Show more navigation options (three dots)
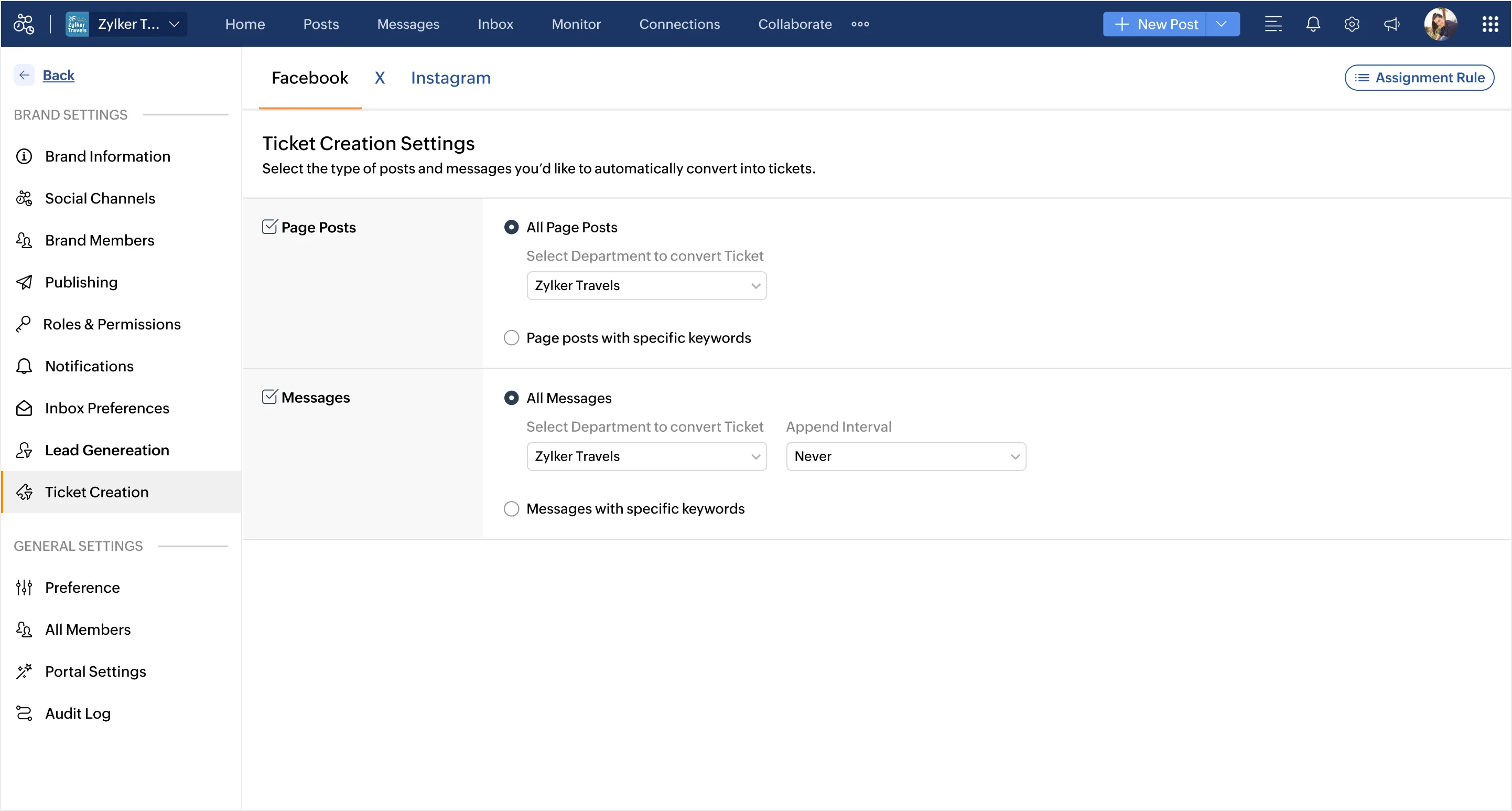Viewport: 1512px width, 811px height. 860,24
